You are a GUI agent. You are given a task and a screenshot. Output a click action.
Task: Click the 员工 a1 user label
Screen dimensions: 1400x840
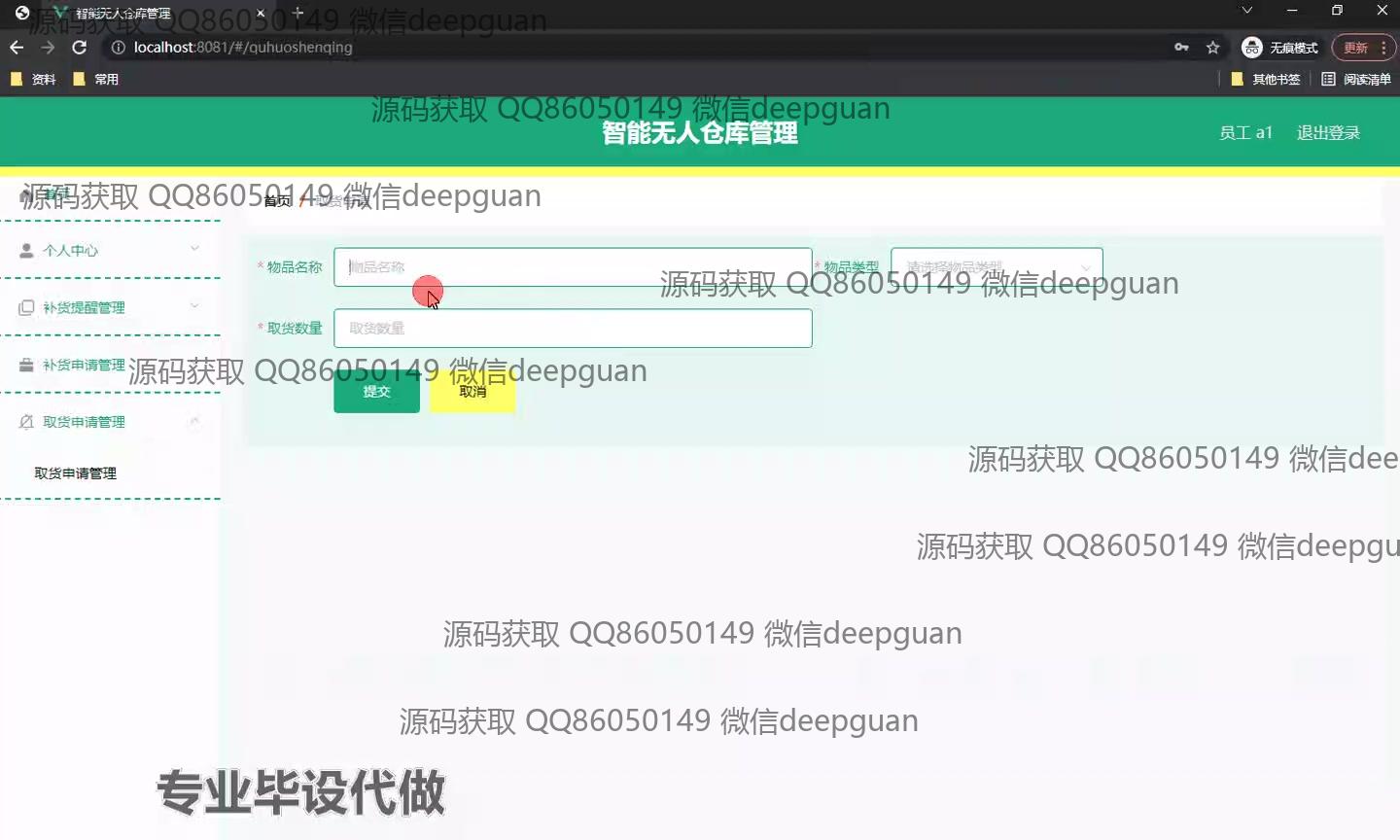point(1245,133)
